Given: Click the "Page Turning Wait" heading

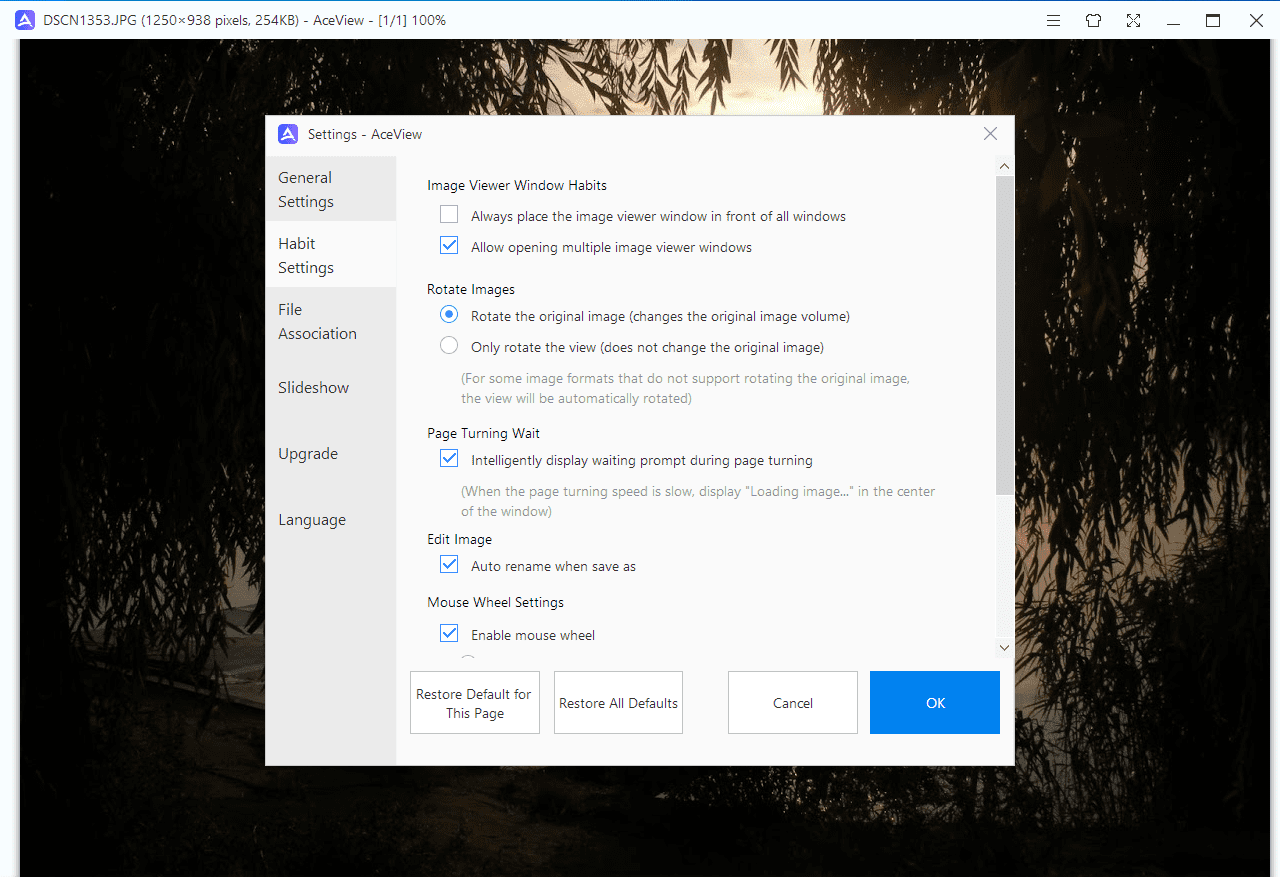Looking at the screenshot, I should click(x=483, y=433).
